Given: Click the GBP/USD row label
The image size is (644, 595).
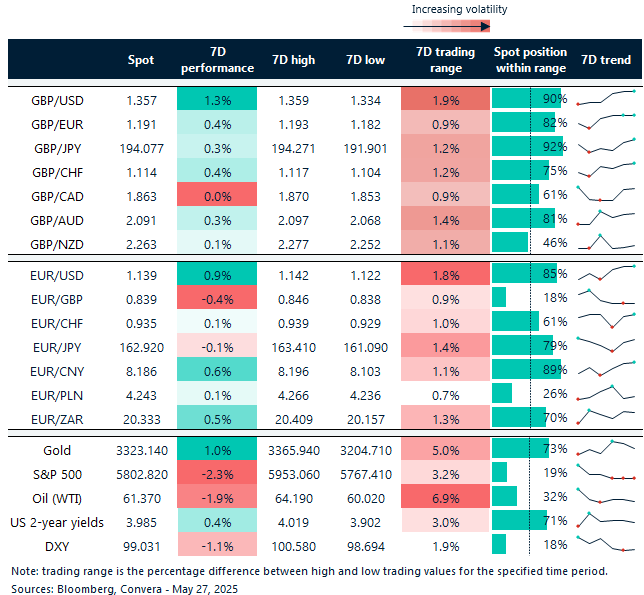Looking at the screenshot, I should click(x=57, y=101).
